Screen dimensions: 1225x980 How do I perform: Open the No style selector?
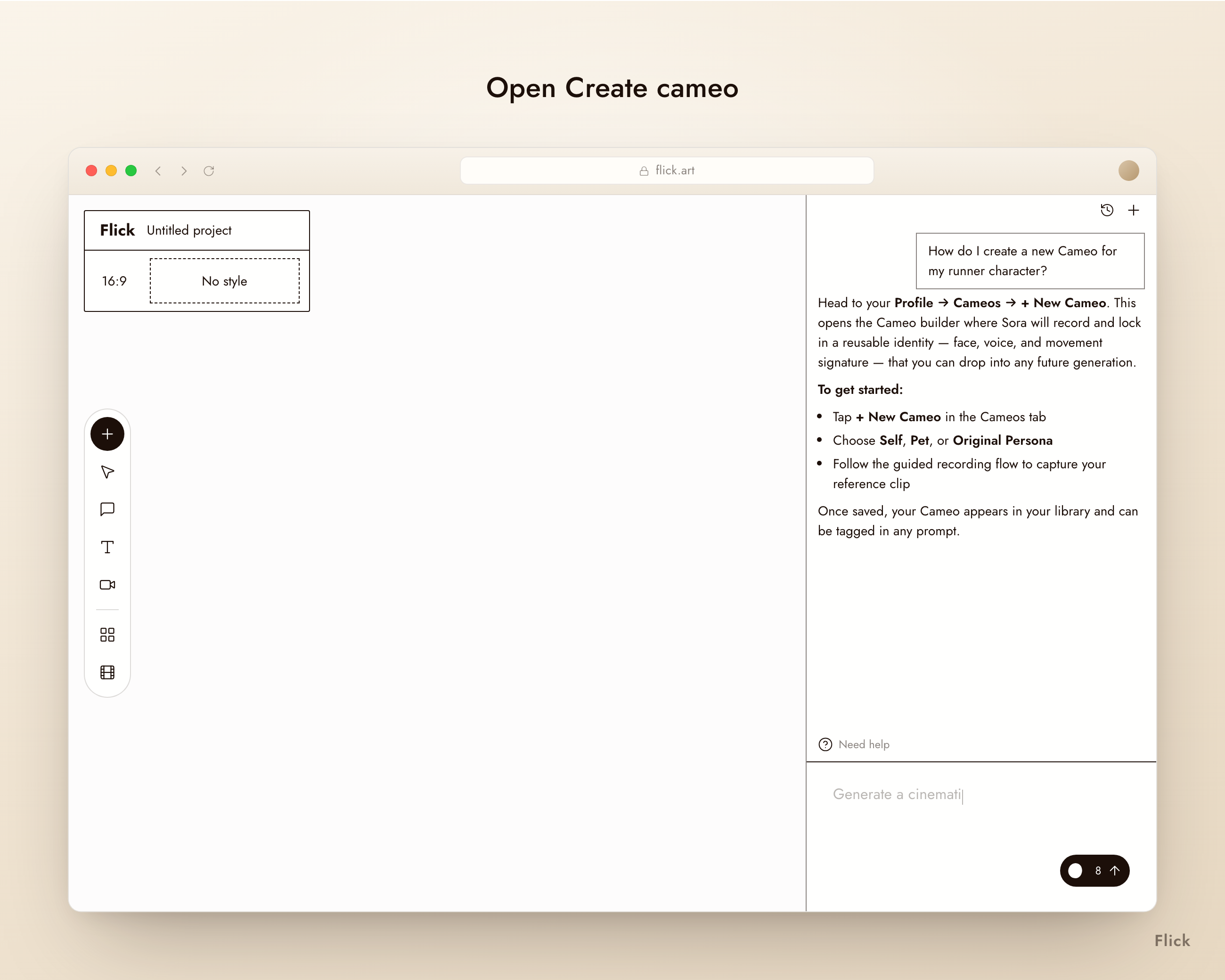[x=224, y=281]
